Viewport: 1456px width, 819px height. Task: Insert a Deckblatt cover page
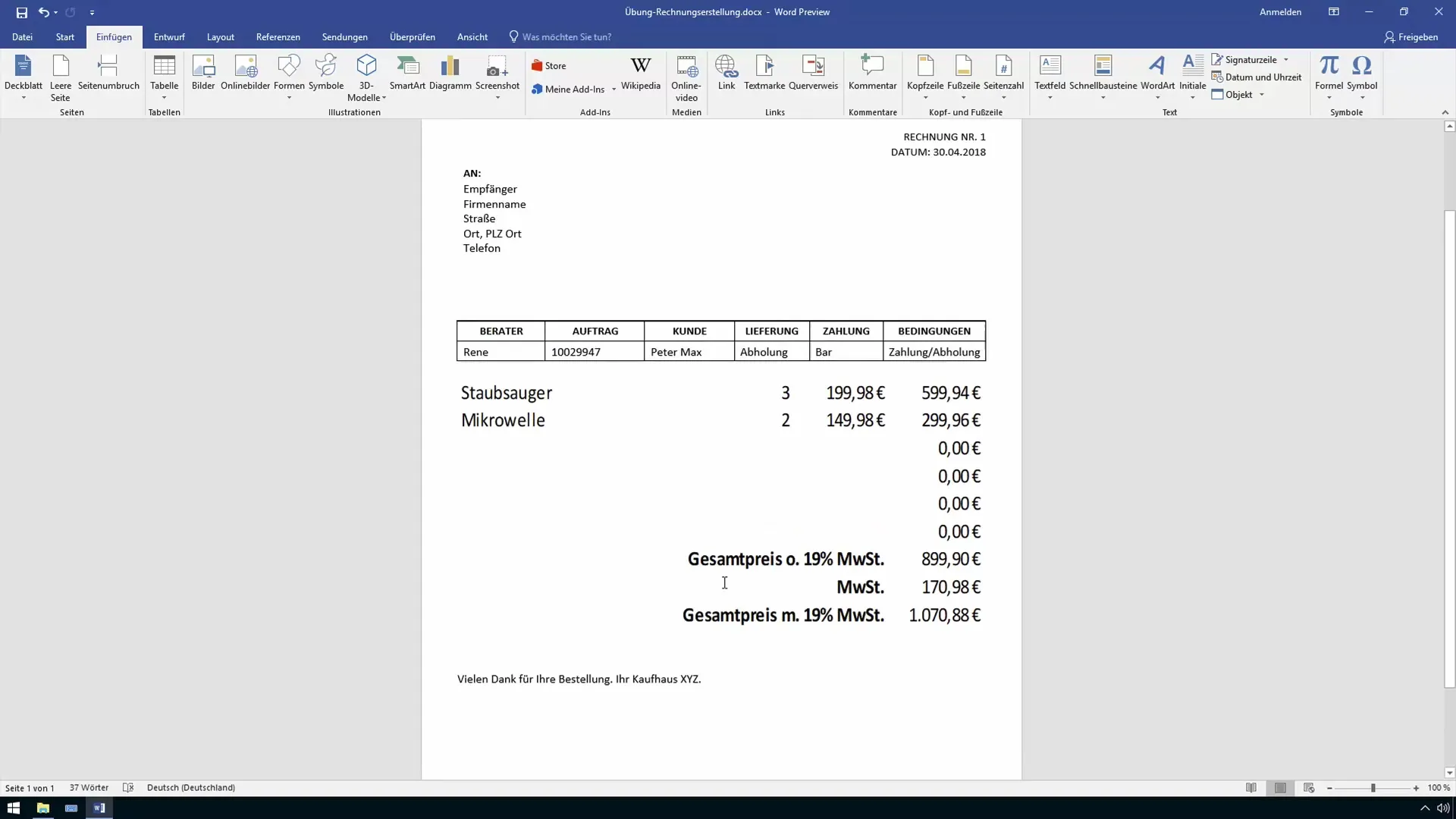click(x=24, y=78)
